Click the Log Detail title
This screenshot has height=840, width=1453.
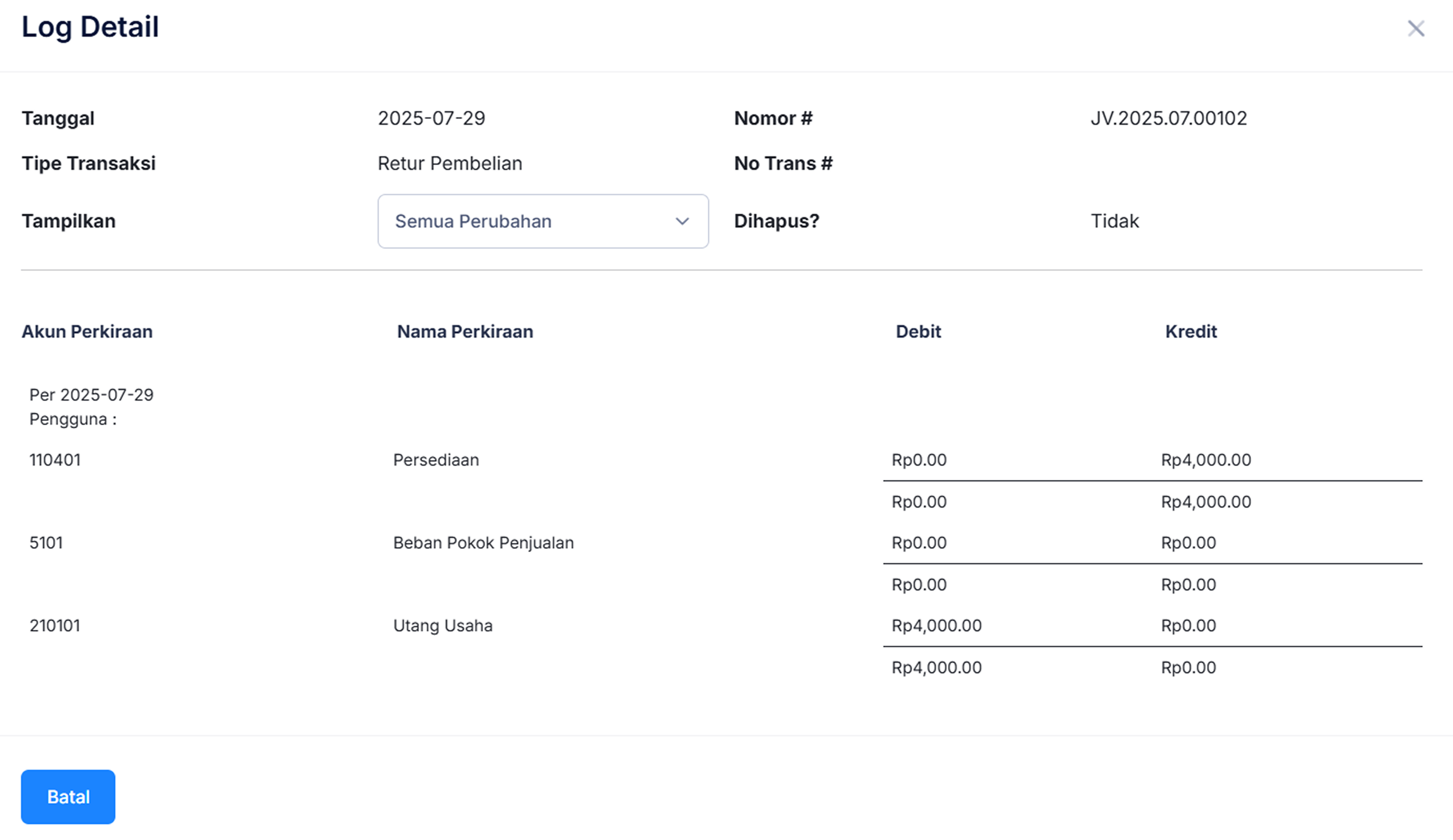(90, 27)
